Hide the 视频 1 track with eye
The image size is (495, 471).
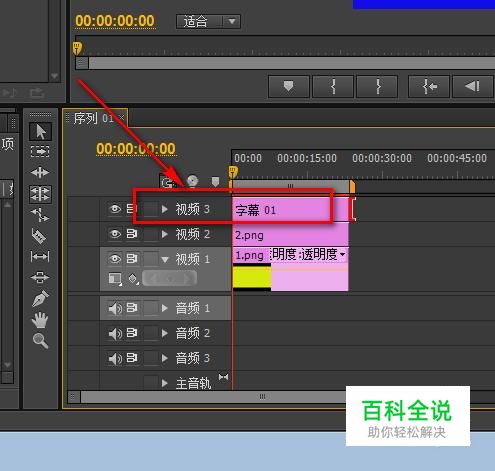point(115,258)
